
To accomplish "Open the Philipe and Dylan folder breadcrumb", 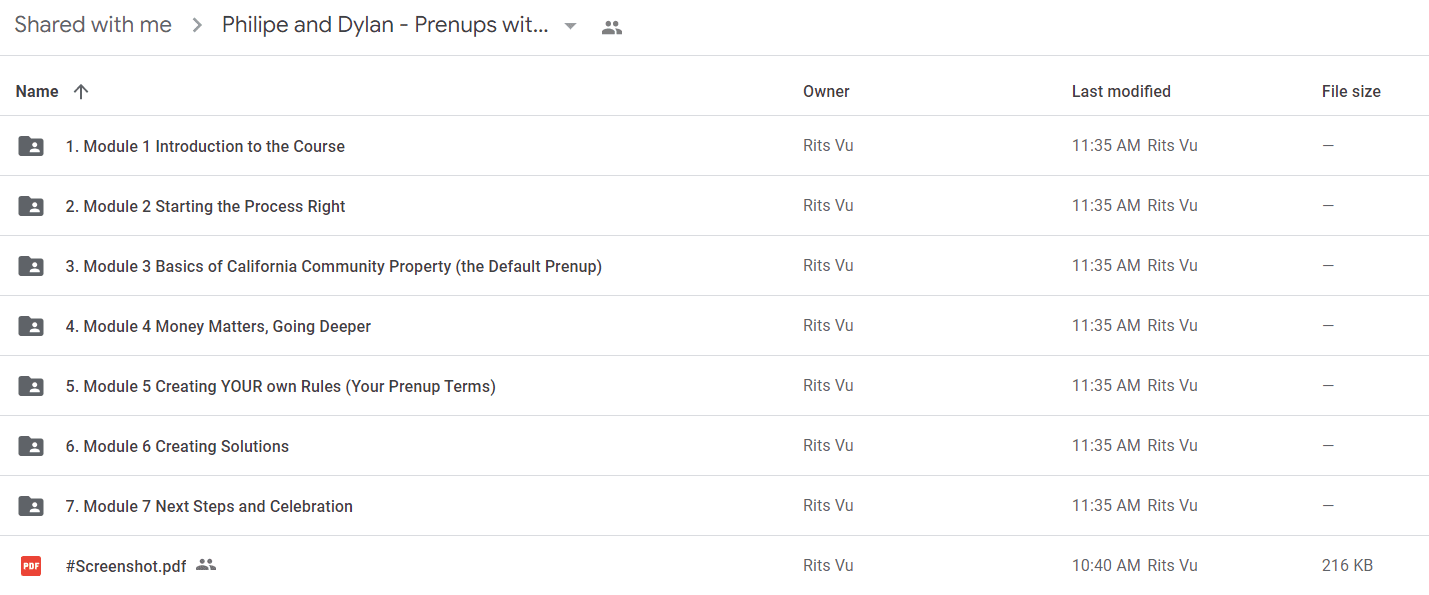I will click(385, 25).
